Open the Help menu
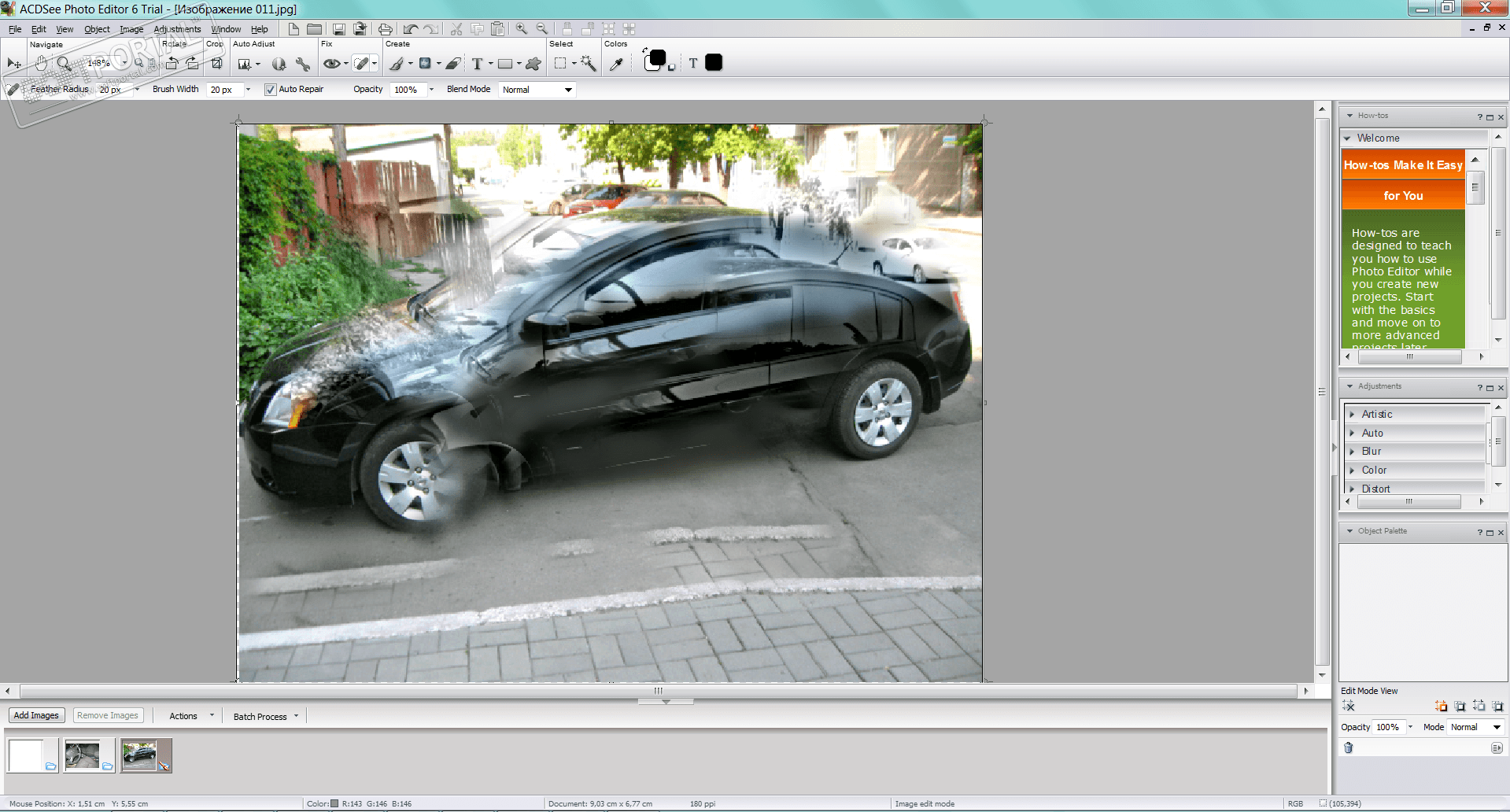 tap(260, 29)
